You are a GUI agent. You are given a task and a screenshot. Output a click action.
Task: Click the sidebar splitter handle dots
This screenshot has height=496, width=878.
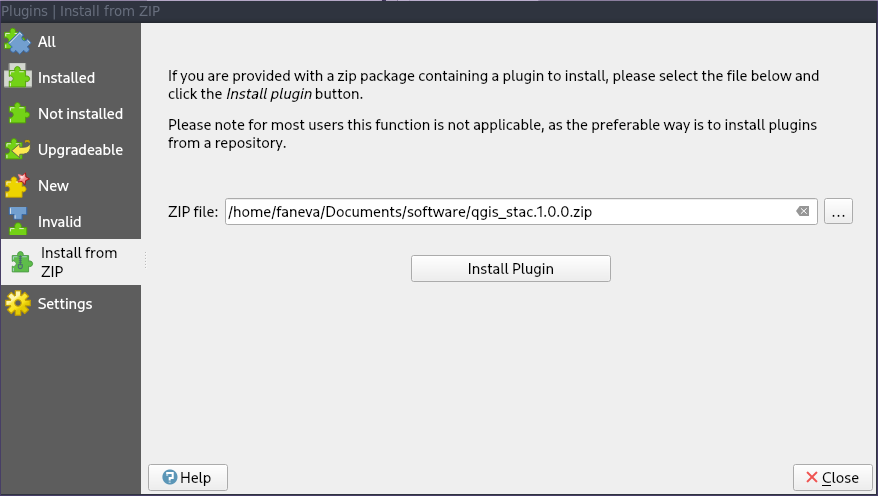(146, 260)
